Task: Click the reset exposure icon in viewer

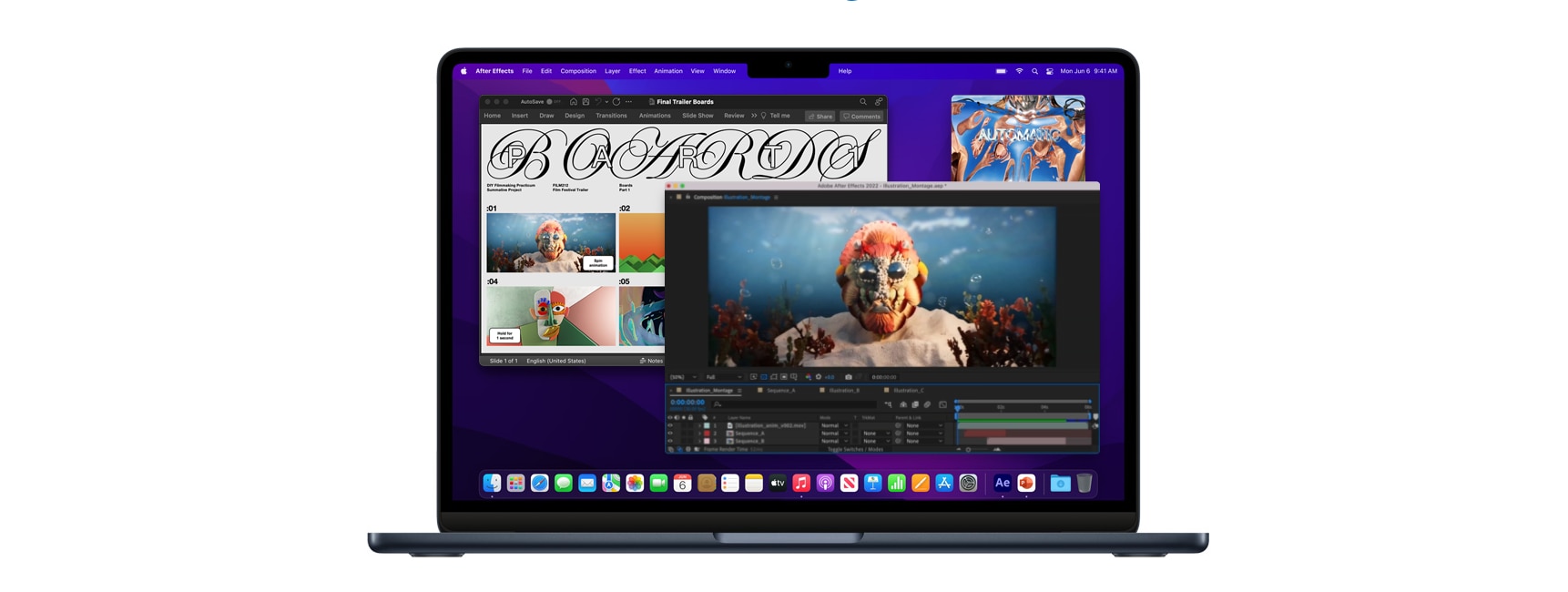Action: (819, 377)
